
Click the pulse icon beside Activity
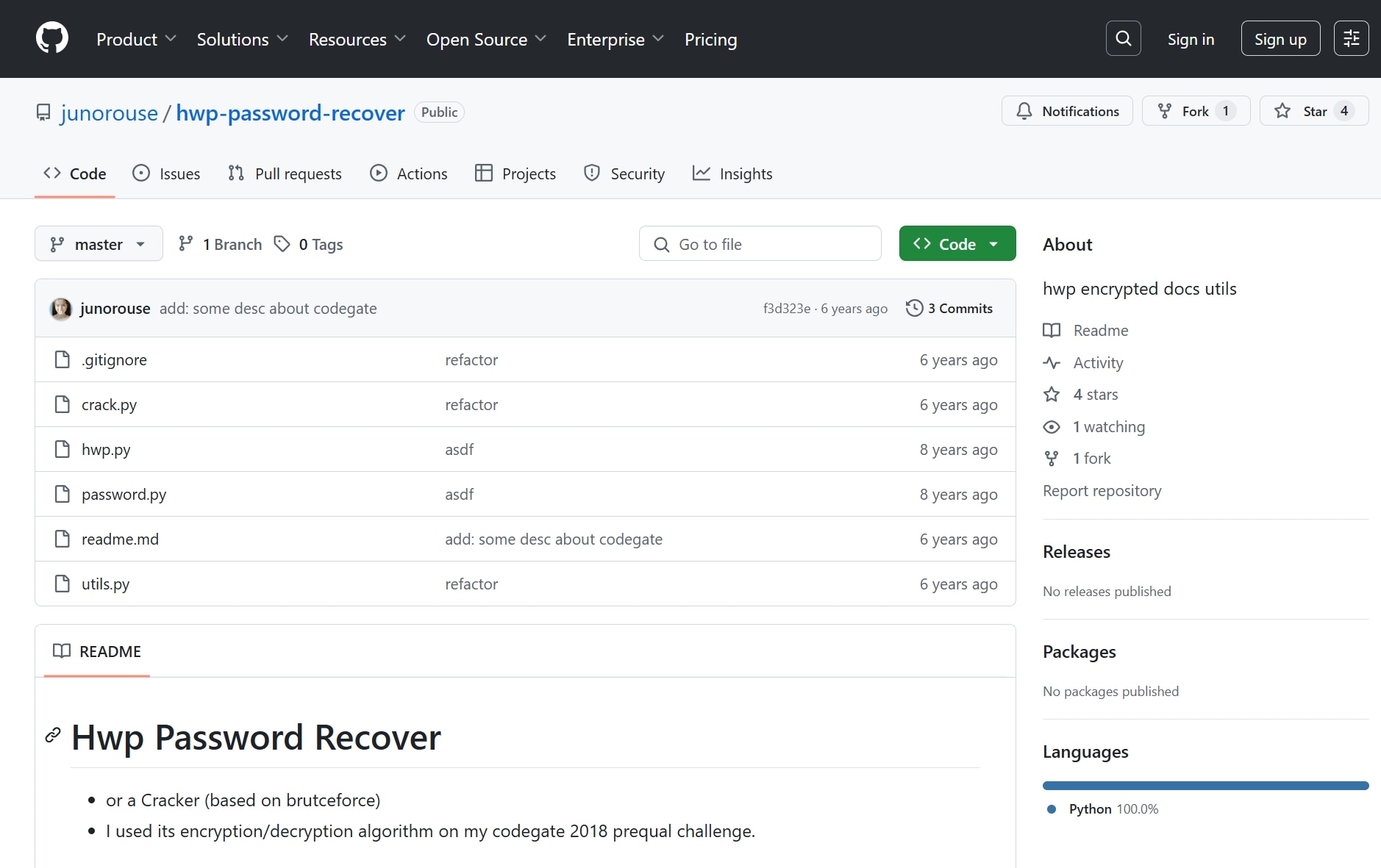pyautogui.click(x=1052, y=363)
